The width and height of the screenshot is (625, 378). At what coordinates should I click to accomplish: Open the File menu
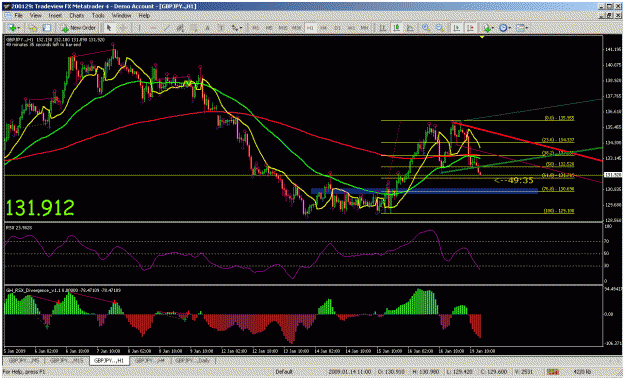(x=18, y=16)
